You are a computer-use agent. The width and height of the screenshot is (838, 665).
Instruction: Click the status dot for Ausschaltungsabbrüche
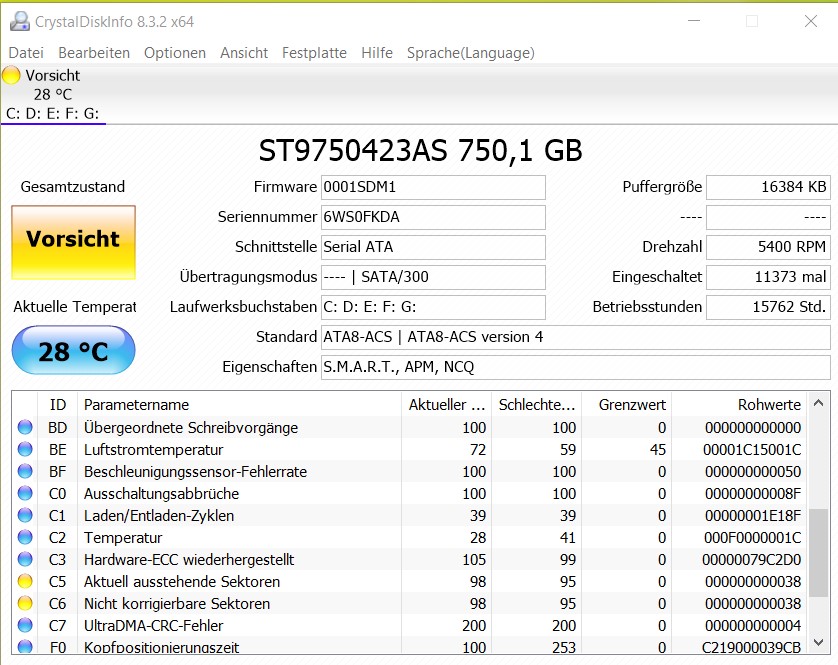click(x=25, y=493)
